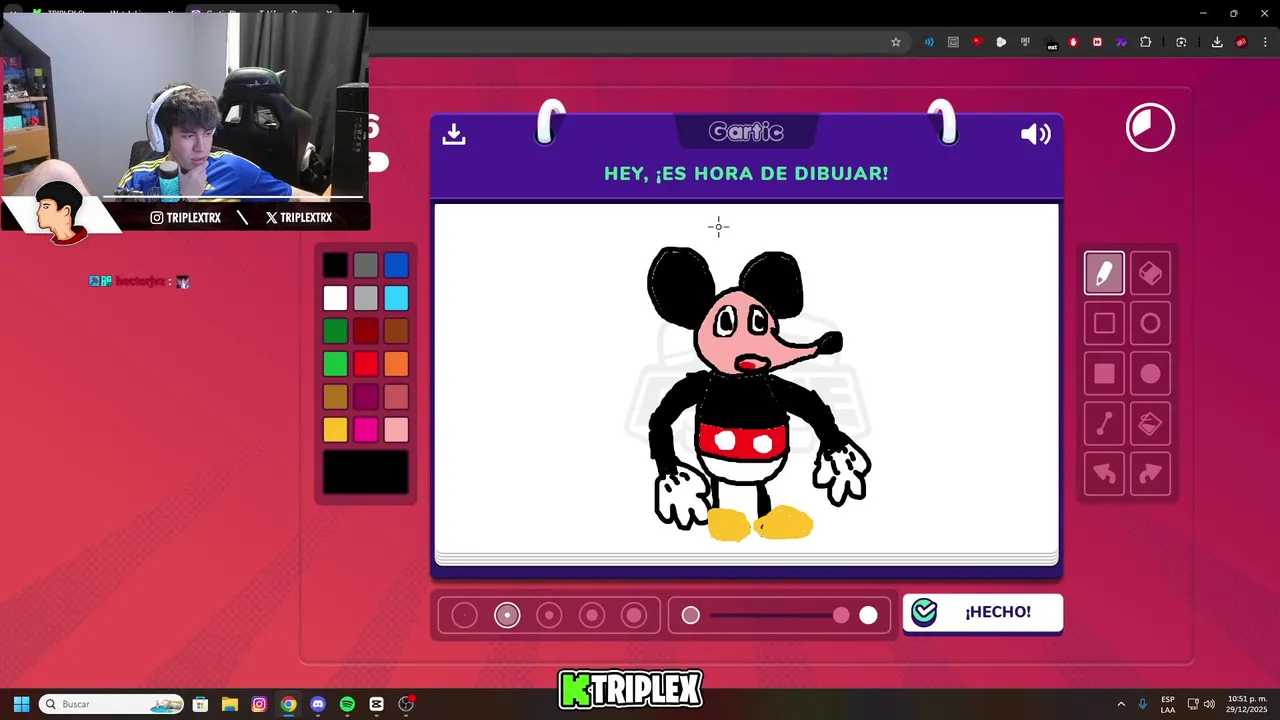Pick the bright green color swatch
Screen dimensions: 1280x720
(x=335, y=364)
